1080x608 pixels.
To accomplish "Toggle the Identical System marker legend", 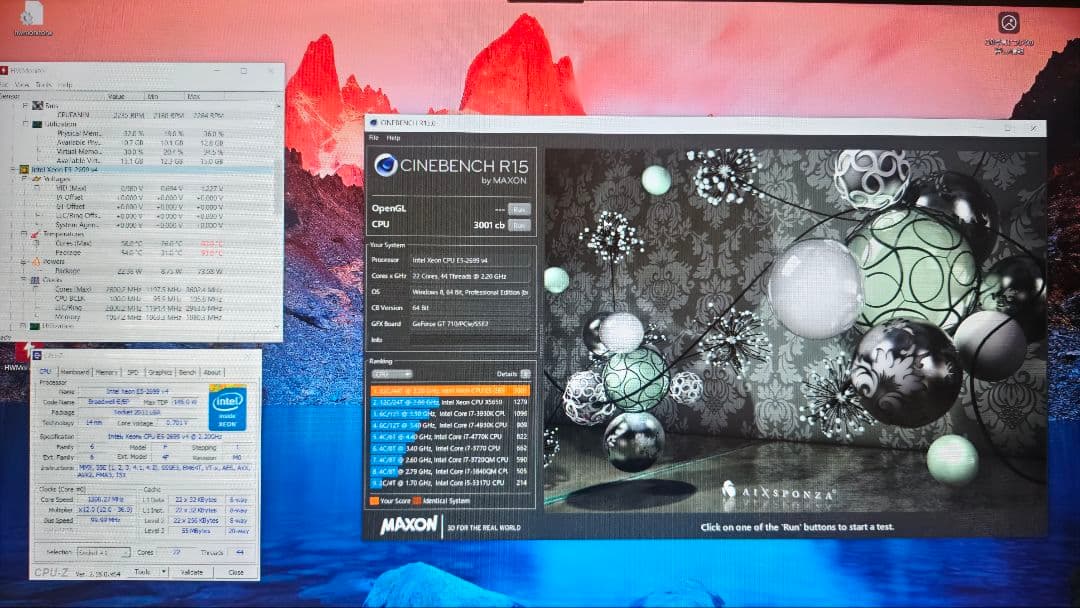I will (x=418, y=500).
